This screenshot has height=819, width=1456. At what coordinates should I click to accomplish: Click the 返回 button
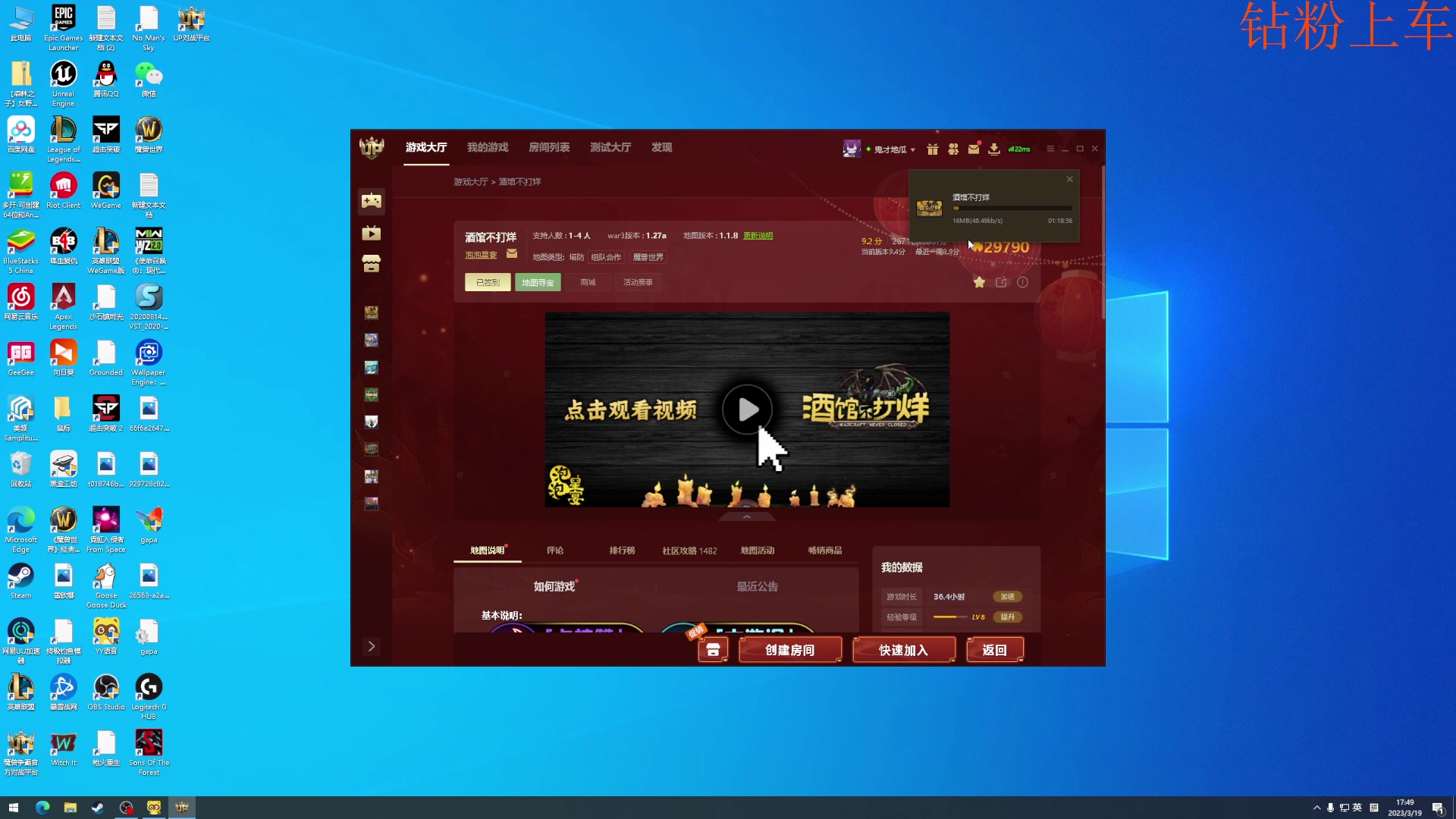[x=995, y=650]
